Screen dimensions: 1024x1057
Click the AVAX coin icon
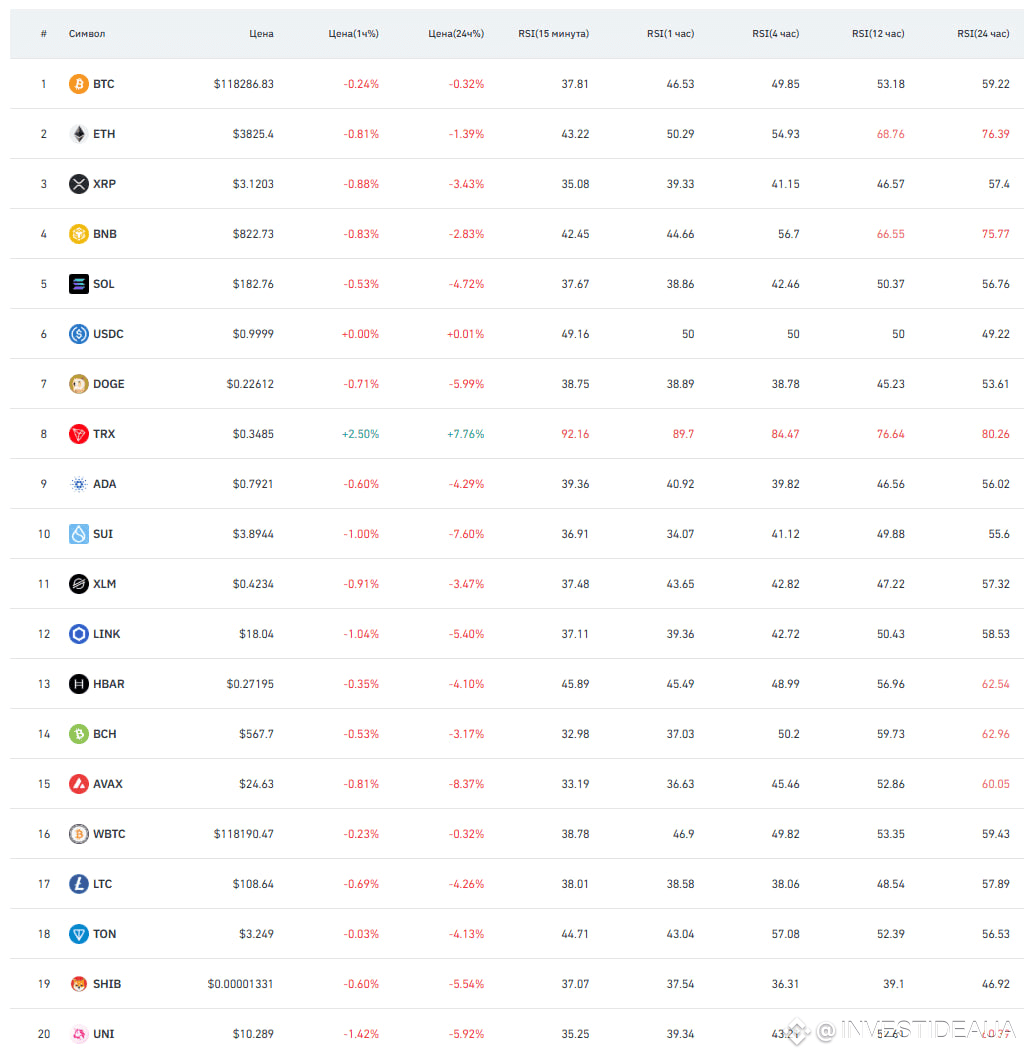tap(79, 784)
